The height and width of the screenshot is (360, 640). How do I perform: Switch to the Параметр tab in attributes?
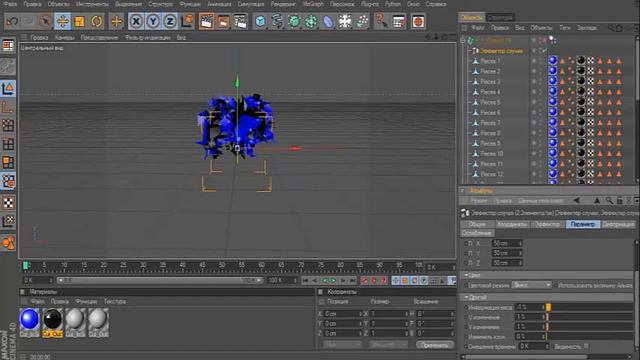pos(582,224)
